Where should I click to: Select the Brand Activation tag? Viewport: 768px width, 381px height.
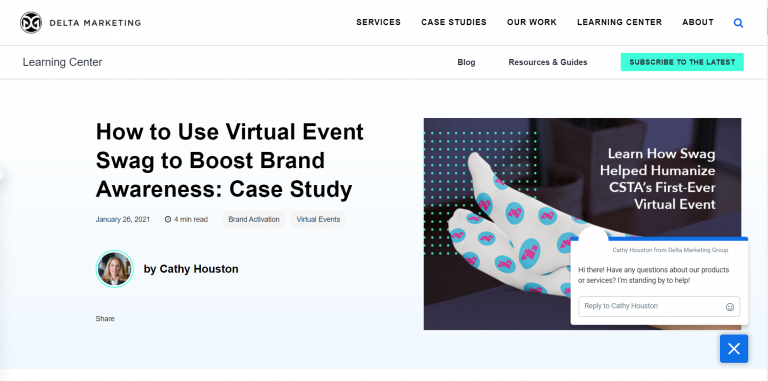point(254,219)
